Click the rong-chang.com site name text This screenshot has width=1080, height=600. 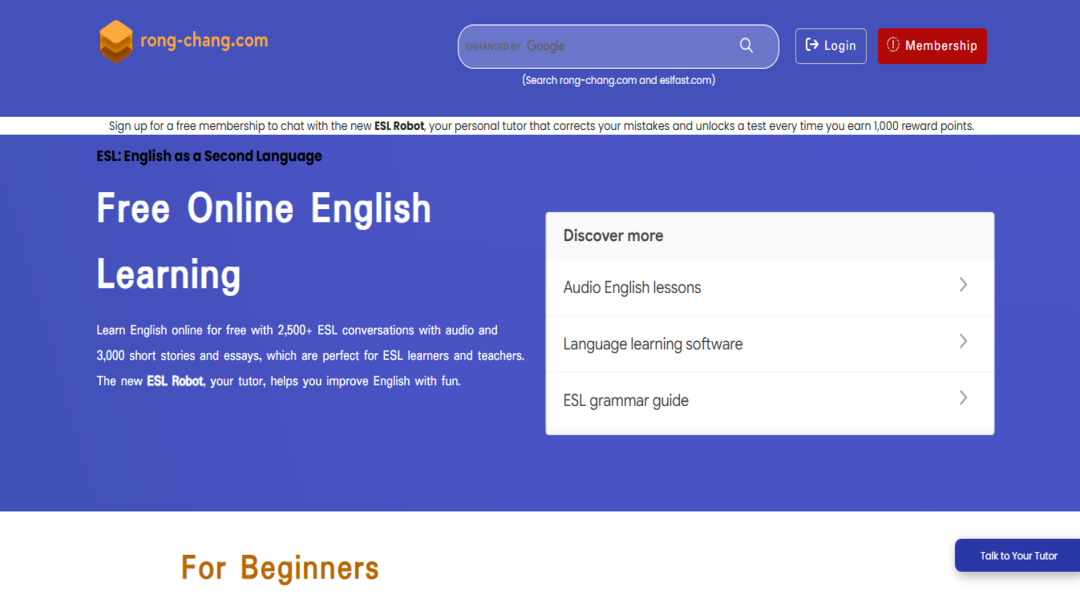pyautogui.click(x=204, y=41)
